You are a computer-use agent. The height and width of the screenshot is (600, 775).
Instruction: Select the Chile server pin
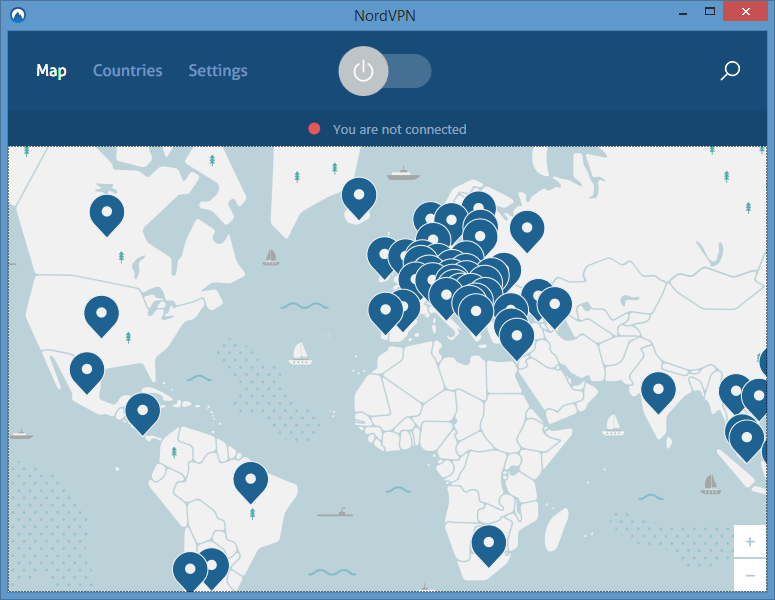pyautogui.click(x=190, y=569)
